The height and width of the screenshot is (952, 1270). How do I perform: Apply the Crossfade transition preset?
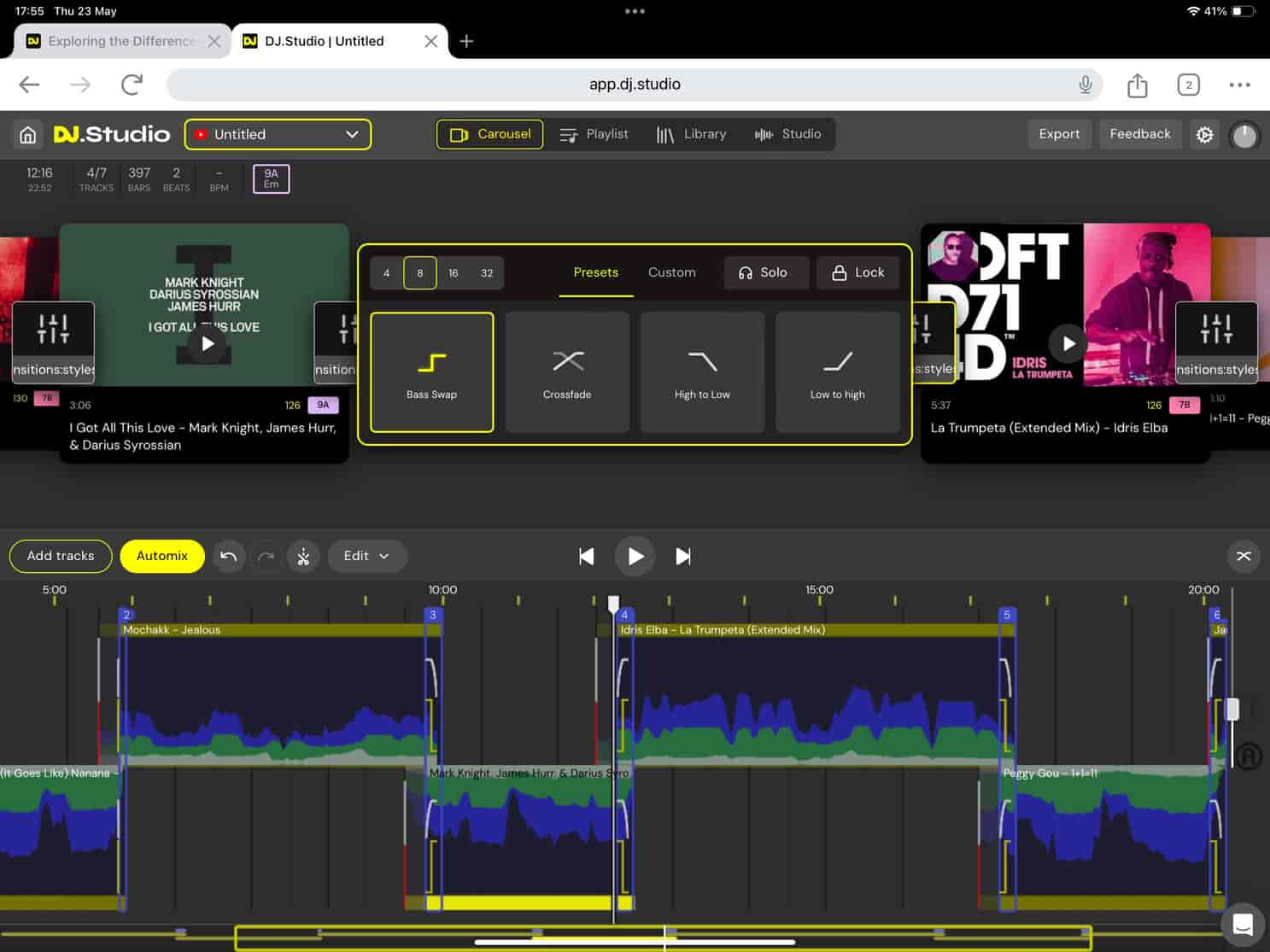pyautogui.click(x=566, y=371)
